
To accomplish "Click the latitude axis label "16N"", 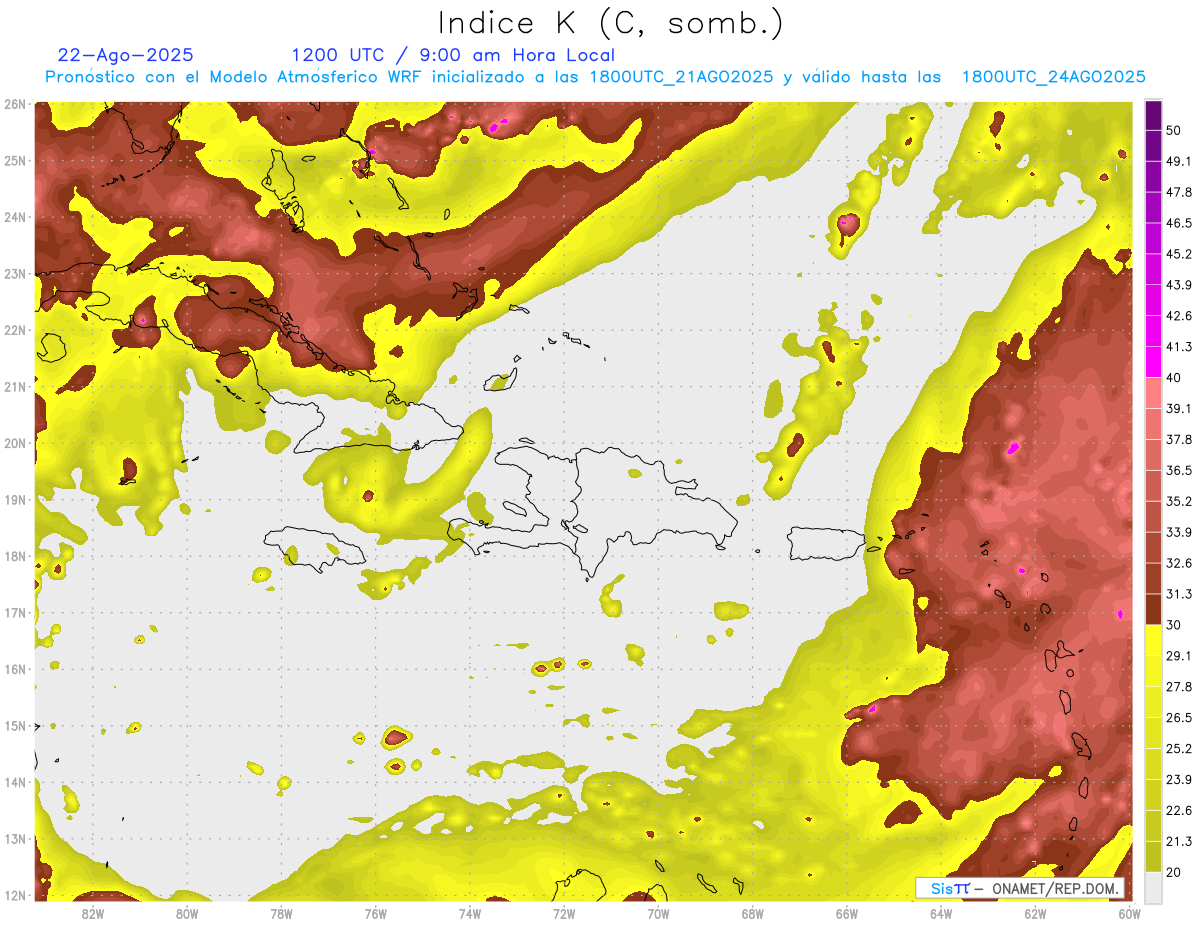I will click(15, 669).
